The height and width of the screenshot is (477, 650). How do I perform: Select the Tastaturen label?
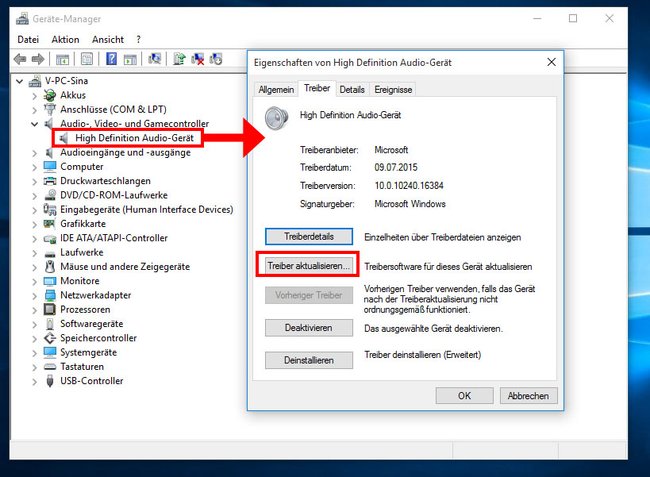tap(82, 367)
